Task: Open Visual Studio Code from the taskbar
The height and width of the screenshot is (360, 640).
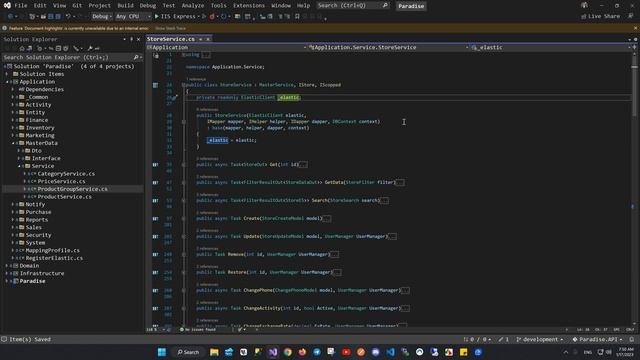Action: click(x=391, y=352)
